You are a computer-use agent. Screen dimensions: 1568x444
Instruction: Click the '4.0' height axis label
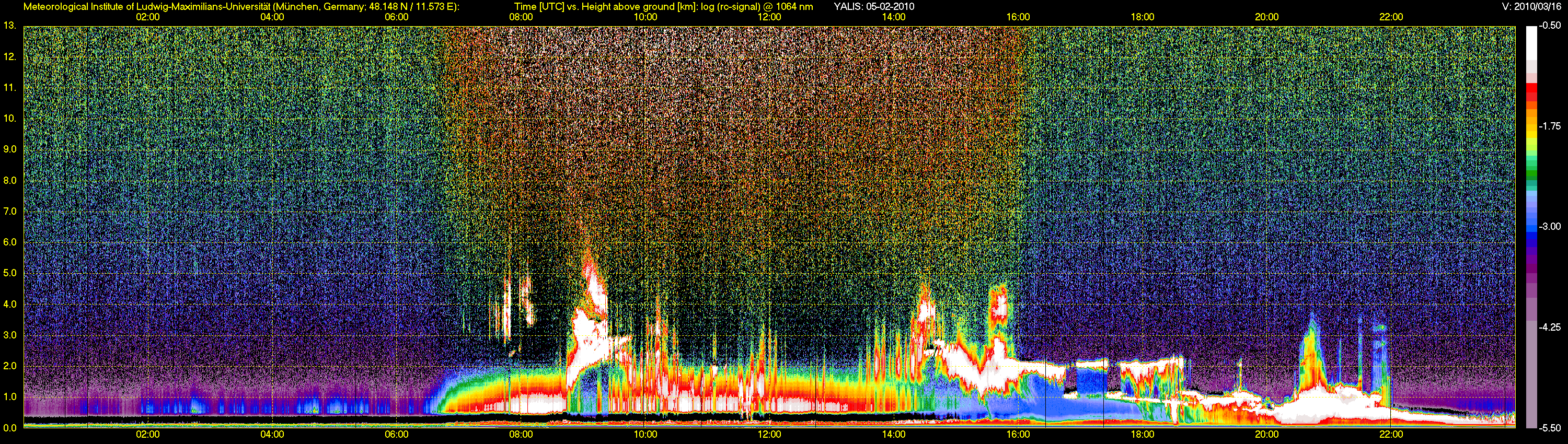click(x=10, y=304)
